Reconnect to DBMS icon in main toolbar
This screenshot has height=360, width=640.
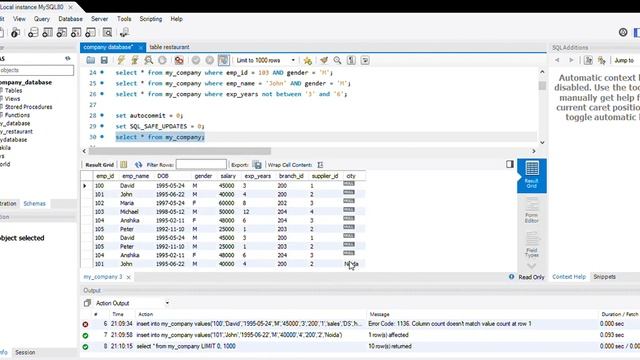(124, 33)
